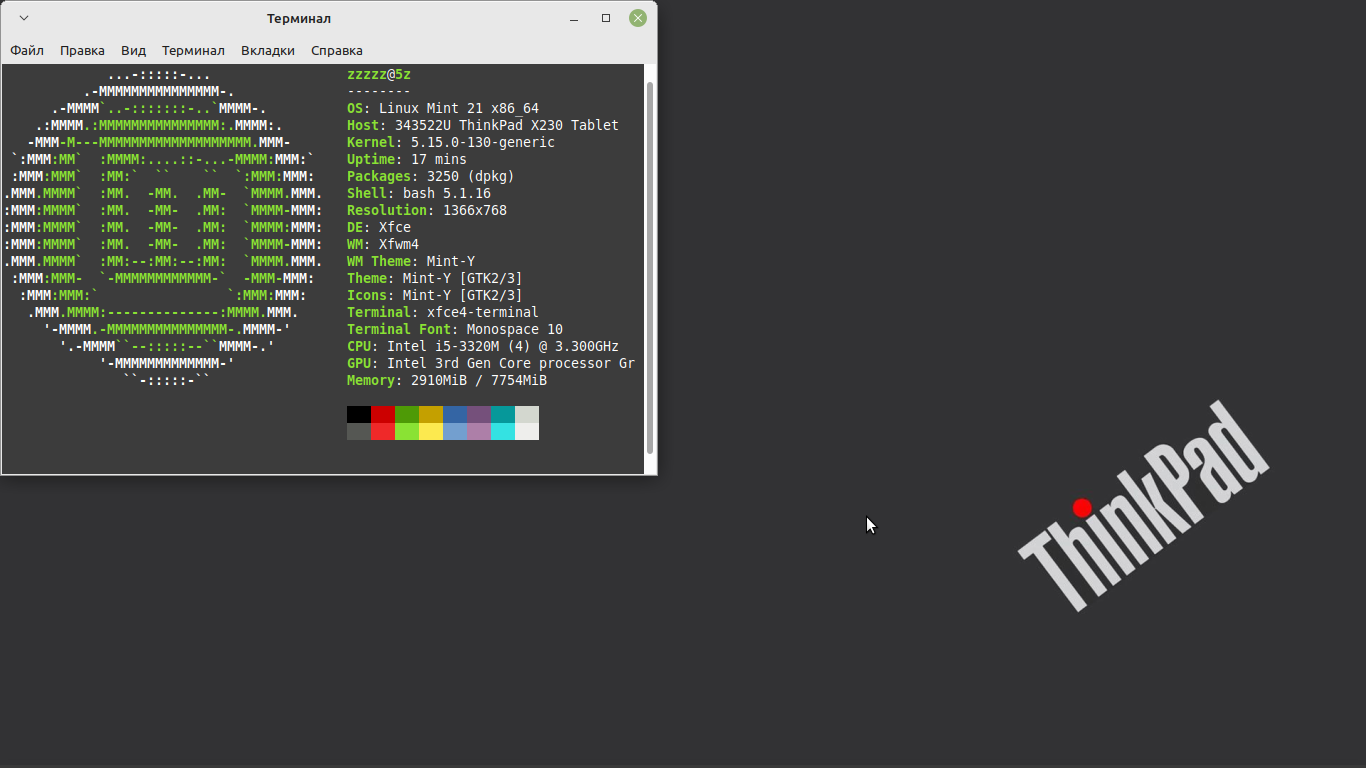Click the dark red palette swatch
This screenshot has width=1366, height=768.
tap(383, 414)
